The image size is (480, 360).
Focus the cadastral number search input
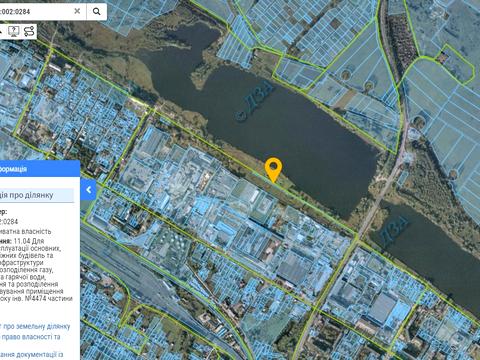[35, 12]
